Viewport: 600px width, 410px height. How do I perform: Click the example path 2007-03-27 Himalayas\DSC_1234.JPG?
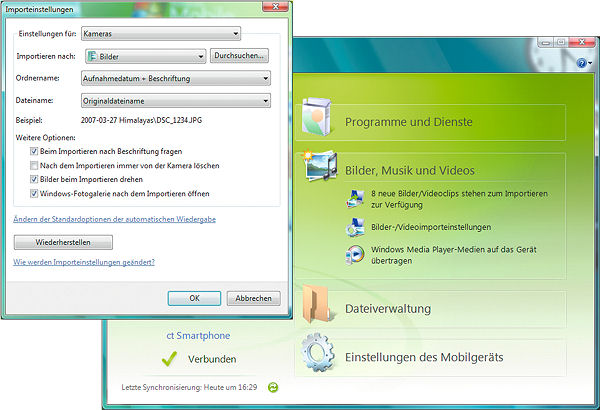(141, 120)
